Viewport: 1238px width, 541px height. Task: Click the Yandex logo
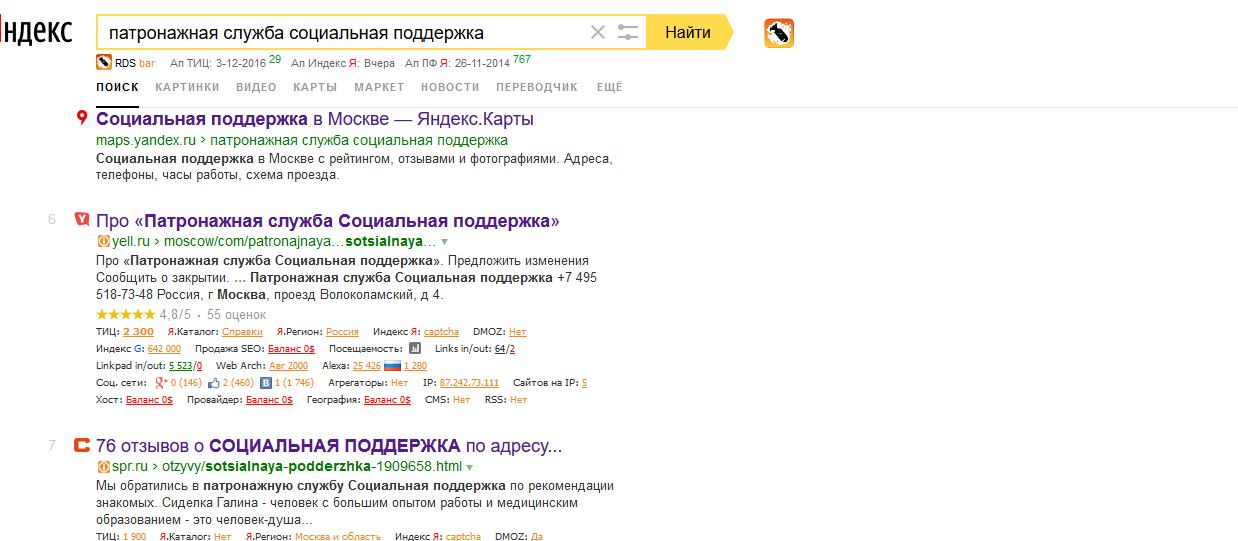coord(36,32)
